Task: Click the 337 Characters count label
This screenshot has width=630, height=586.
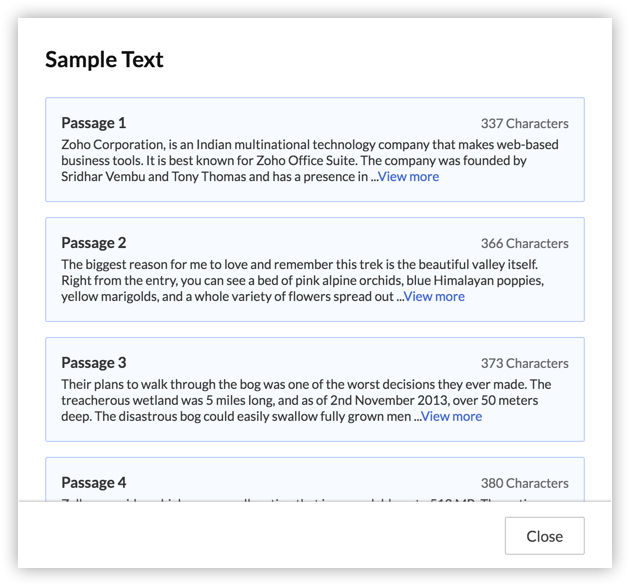Action: [524, 124]
